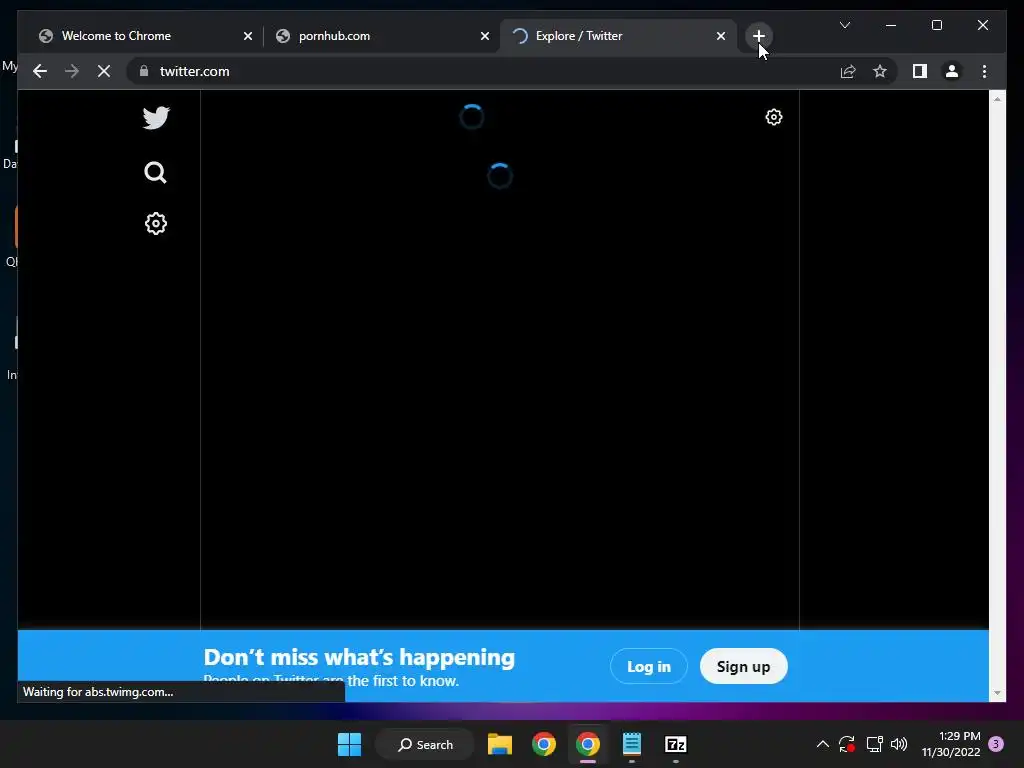Click the lock icon in address bar

(144, 71)
